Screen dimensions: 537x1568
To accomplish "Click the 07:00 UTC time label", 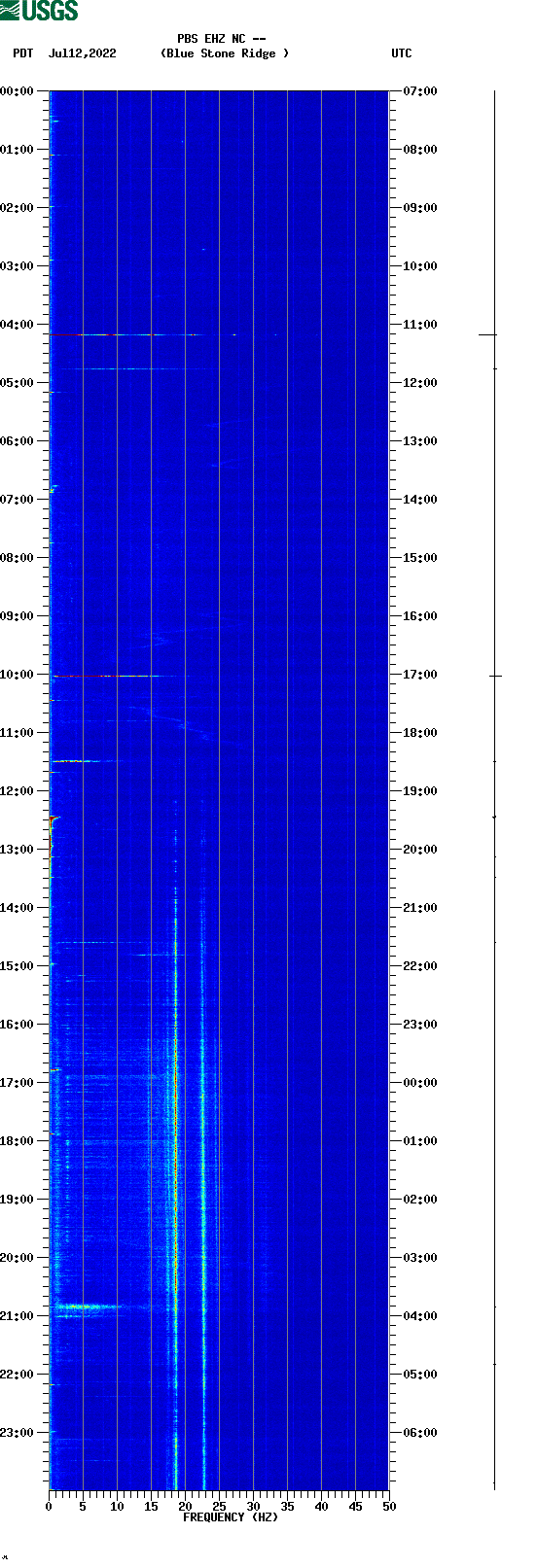I will tap(420, 91).
